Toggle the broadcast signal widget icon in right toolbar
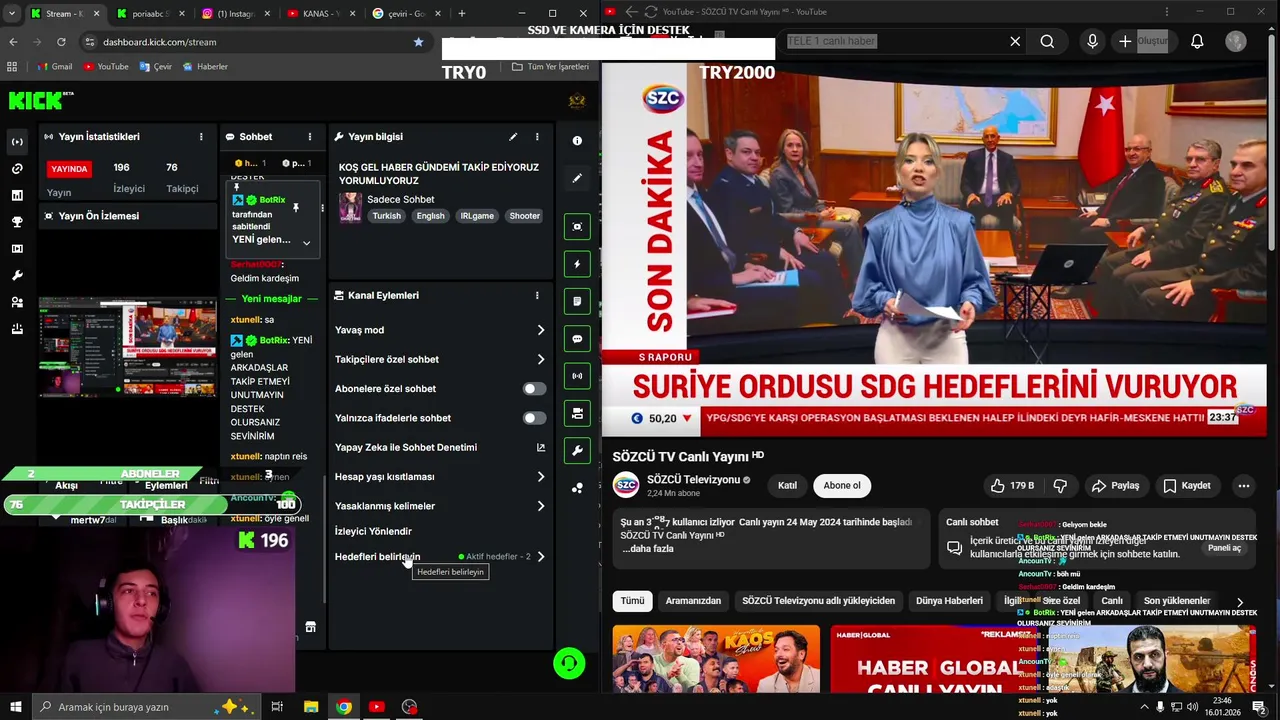 click(577, 376)
